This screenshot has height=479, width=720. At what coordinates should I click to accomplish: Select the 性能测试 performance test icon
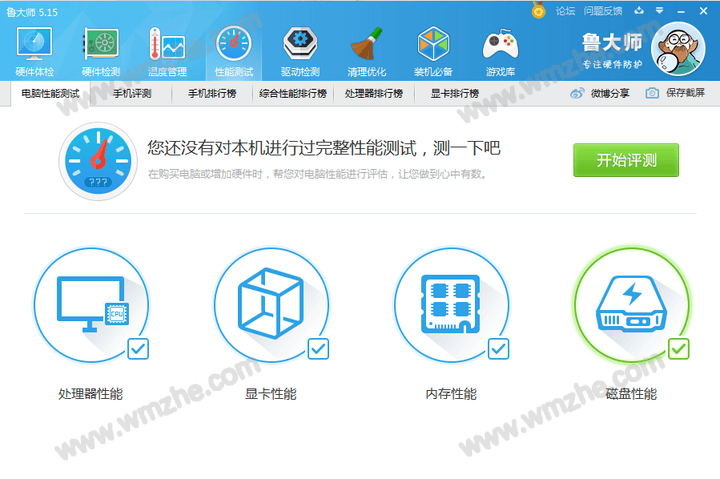point(234,49)
